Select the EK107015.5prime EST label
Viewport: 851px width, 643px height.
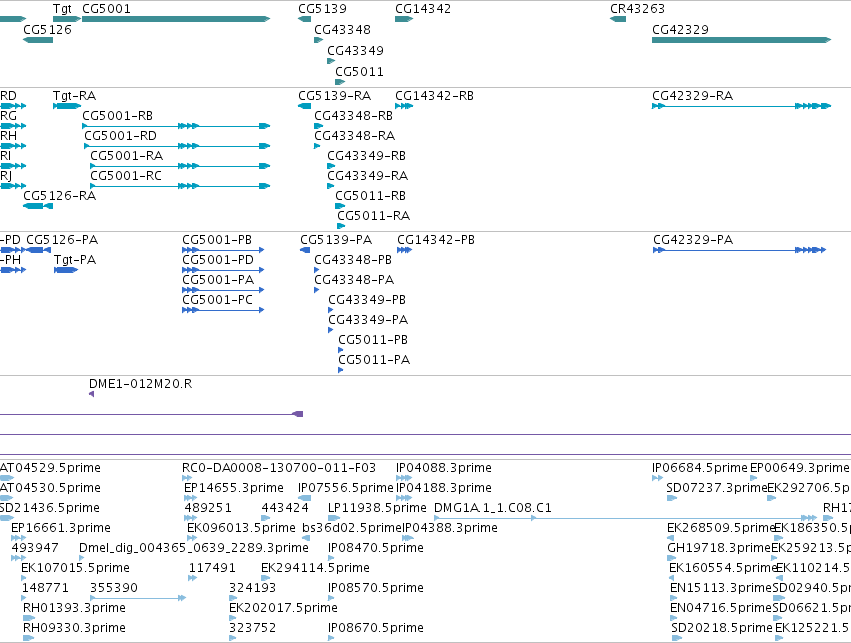[x=75, y=568]
